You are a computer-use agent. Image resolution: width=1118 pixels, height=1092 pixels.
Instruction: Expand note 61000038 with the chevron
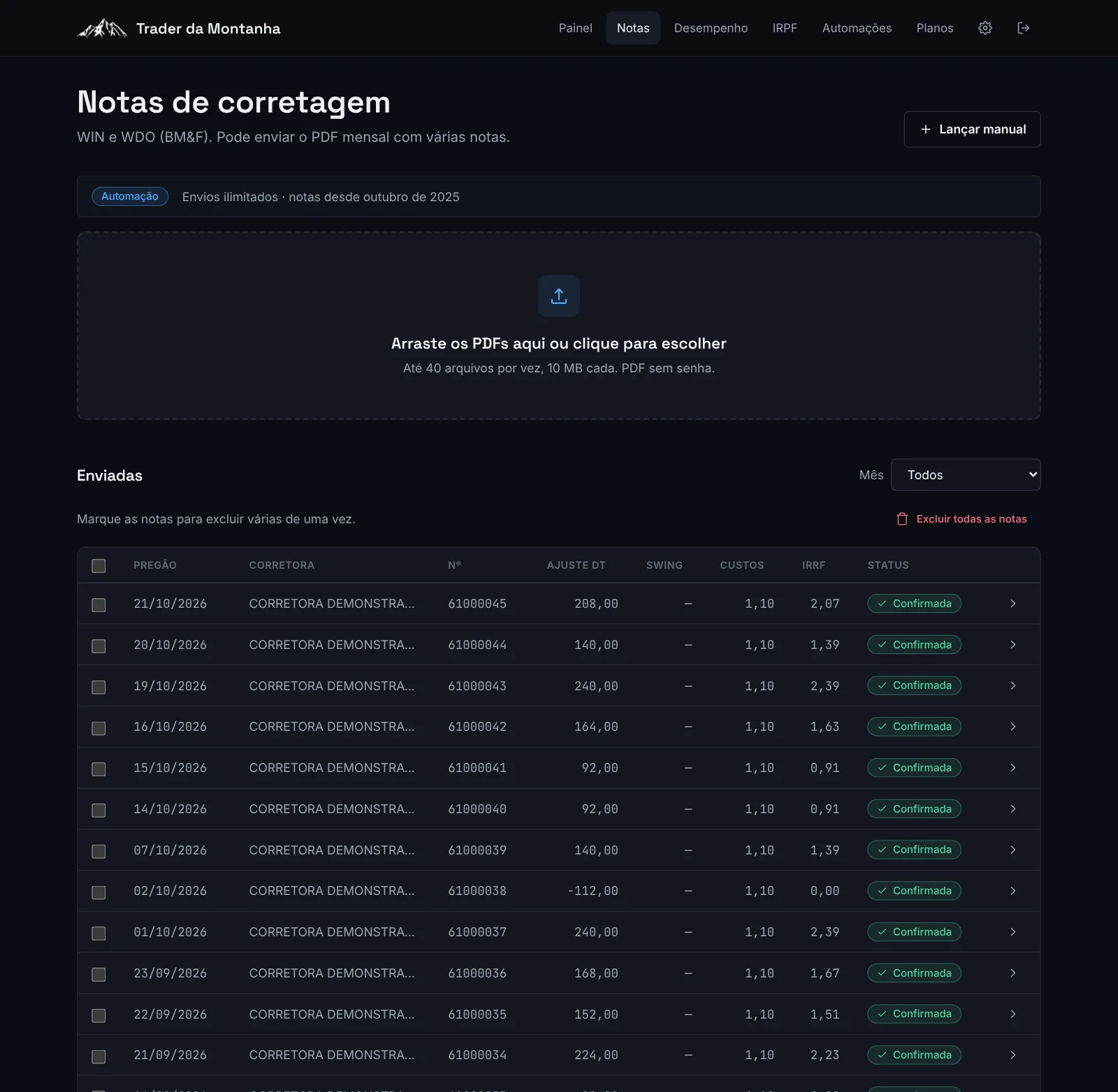click(x=1012, y=891)
